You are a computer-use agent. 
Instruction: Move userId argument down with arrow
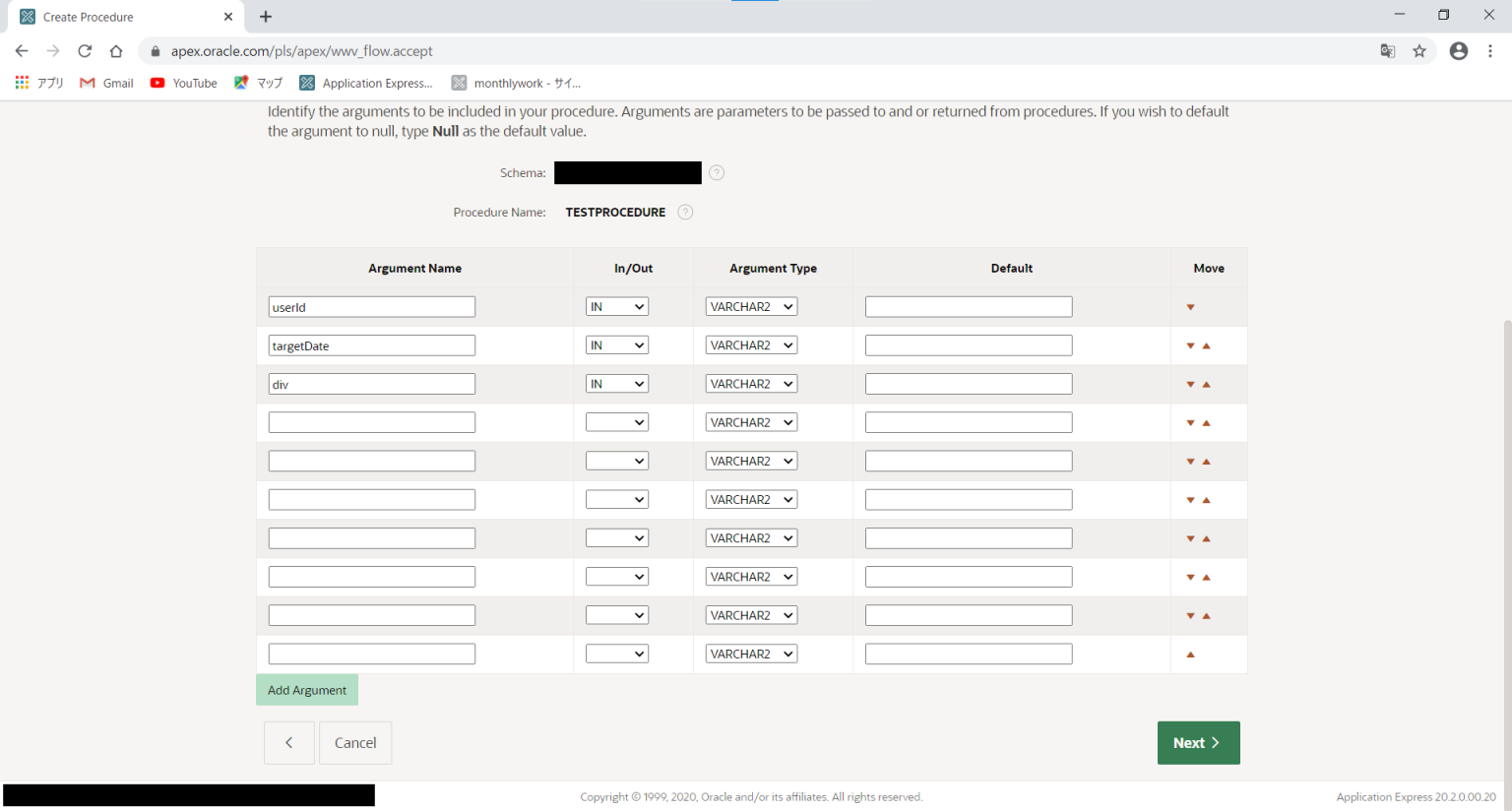(1190, 308)
